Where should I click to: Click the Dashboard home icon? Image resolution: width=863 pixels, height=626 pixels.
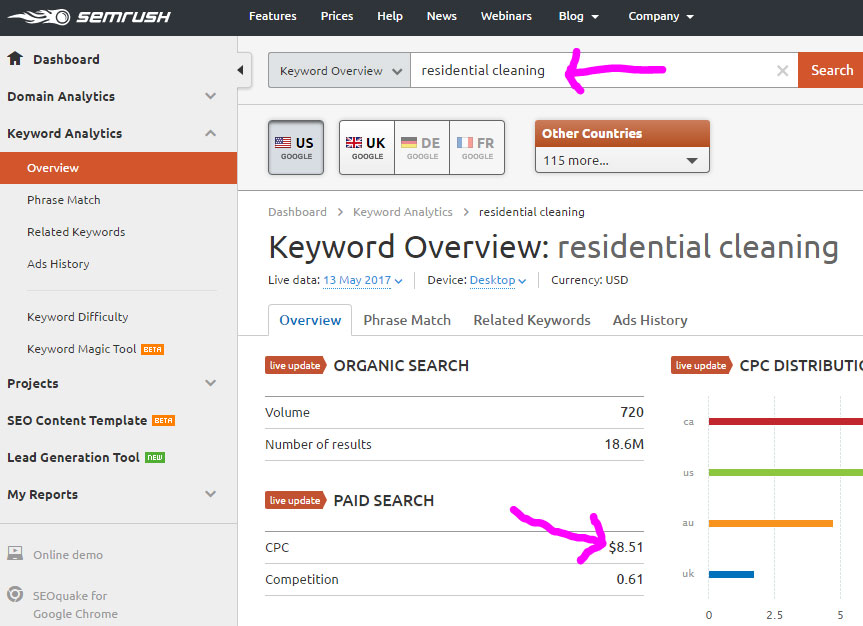[x=15, y=58]
